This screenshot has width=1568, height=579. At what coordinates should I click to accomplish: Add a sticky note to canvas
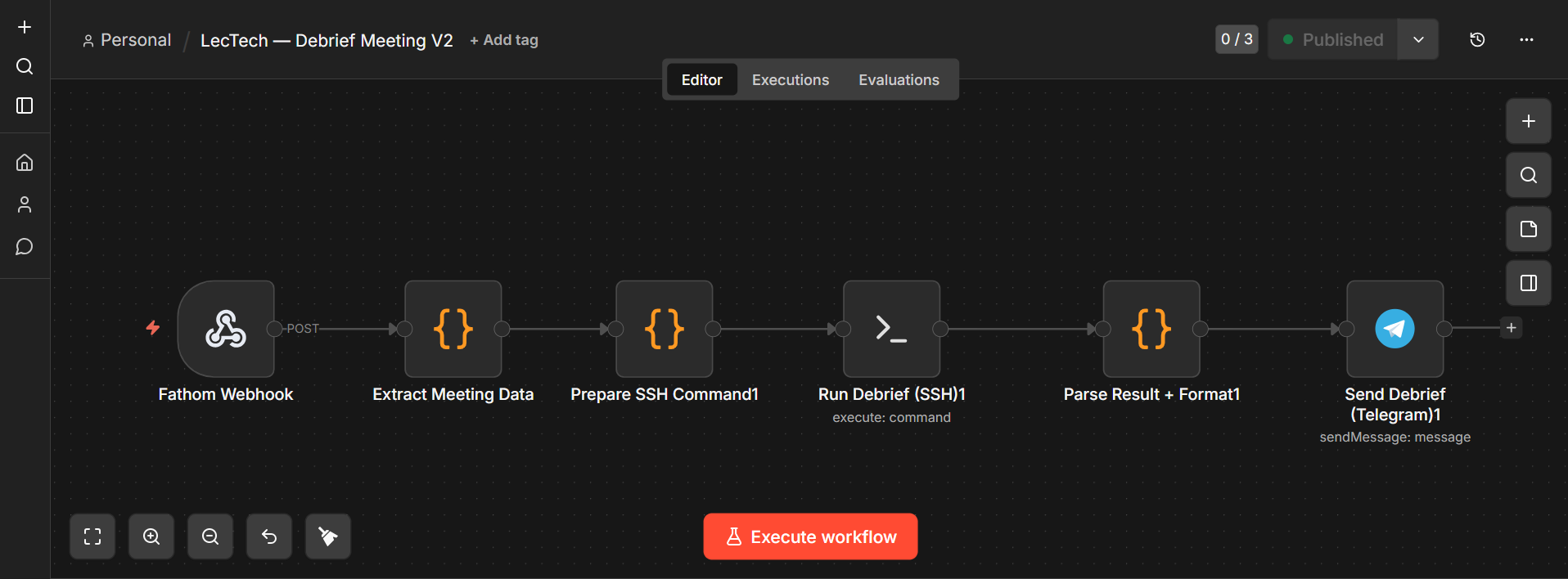(x=1528, y=229)
